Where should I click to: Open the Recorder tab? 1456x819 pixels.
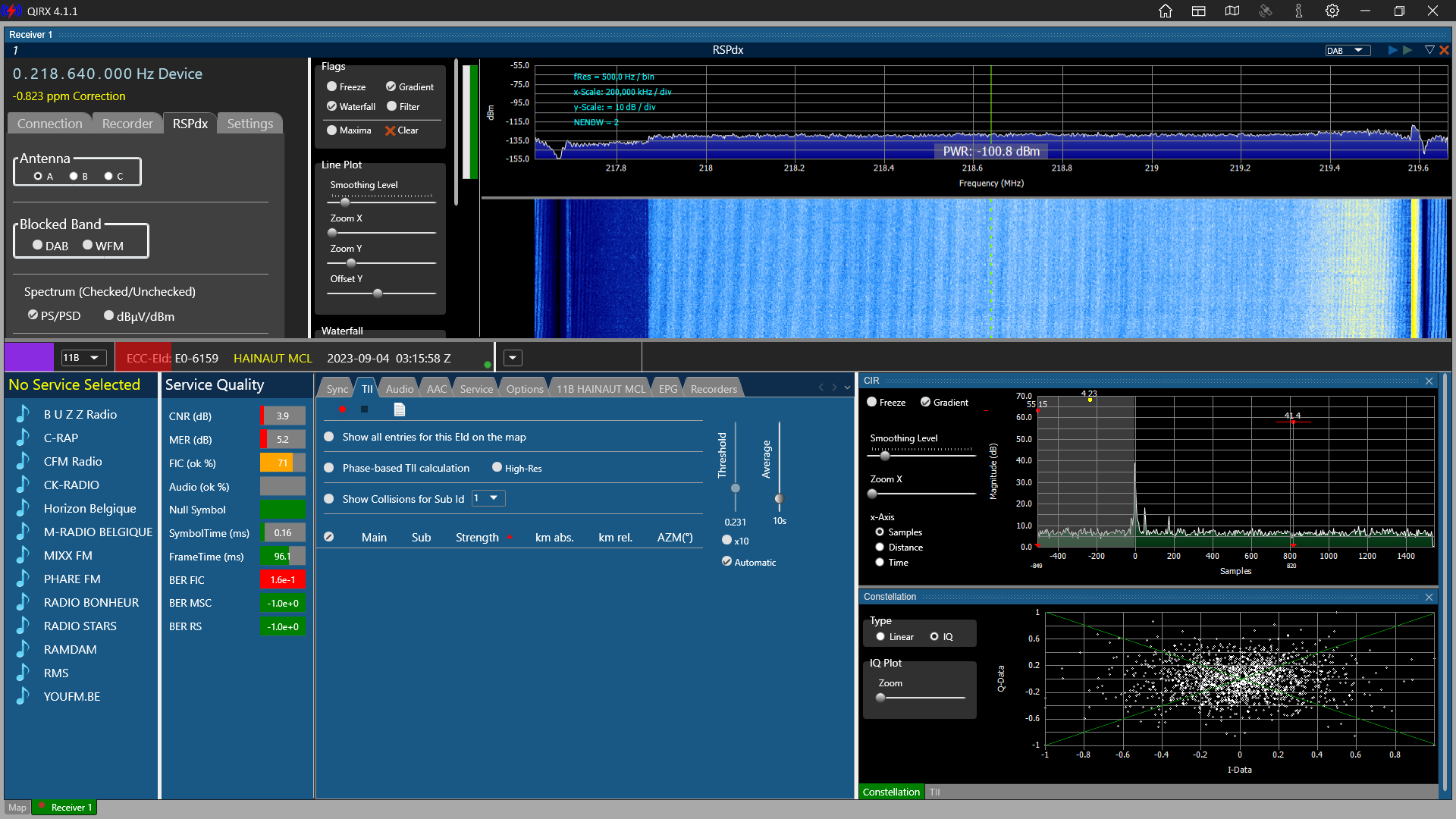tap(127, 124)
